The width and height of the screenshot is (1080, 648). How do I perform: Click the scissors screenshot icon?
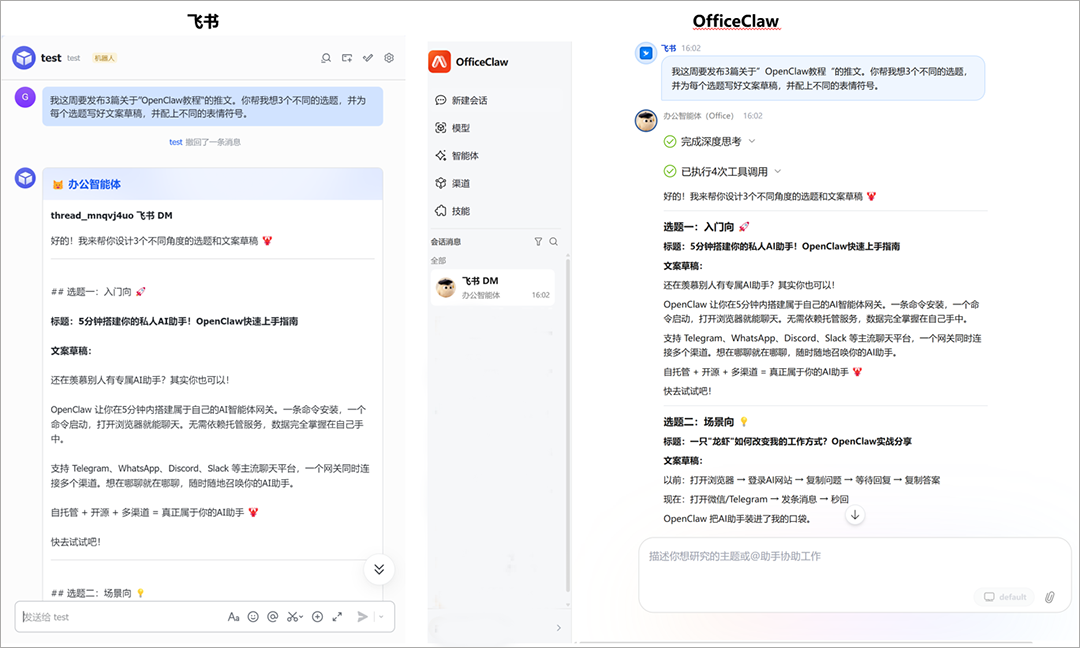[292, 617]
